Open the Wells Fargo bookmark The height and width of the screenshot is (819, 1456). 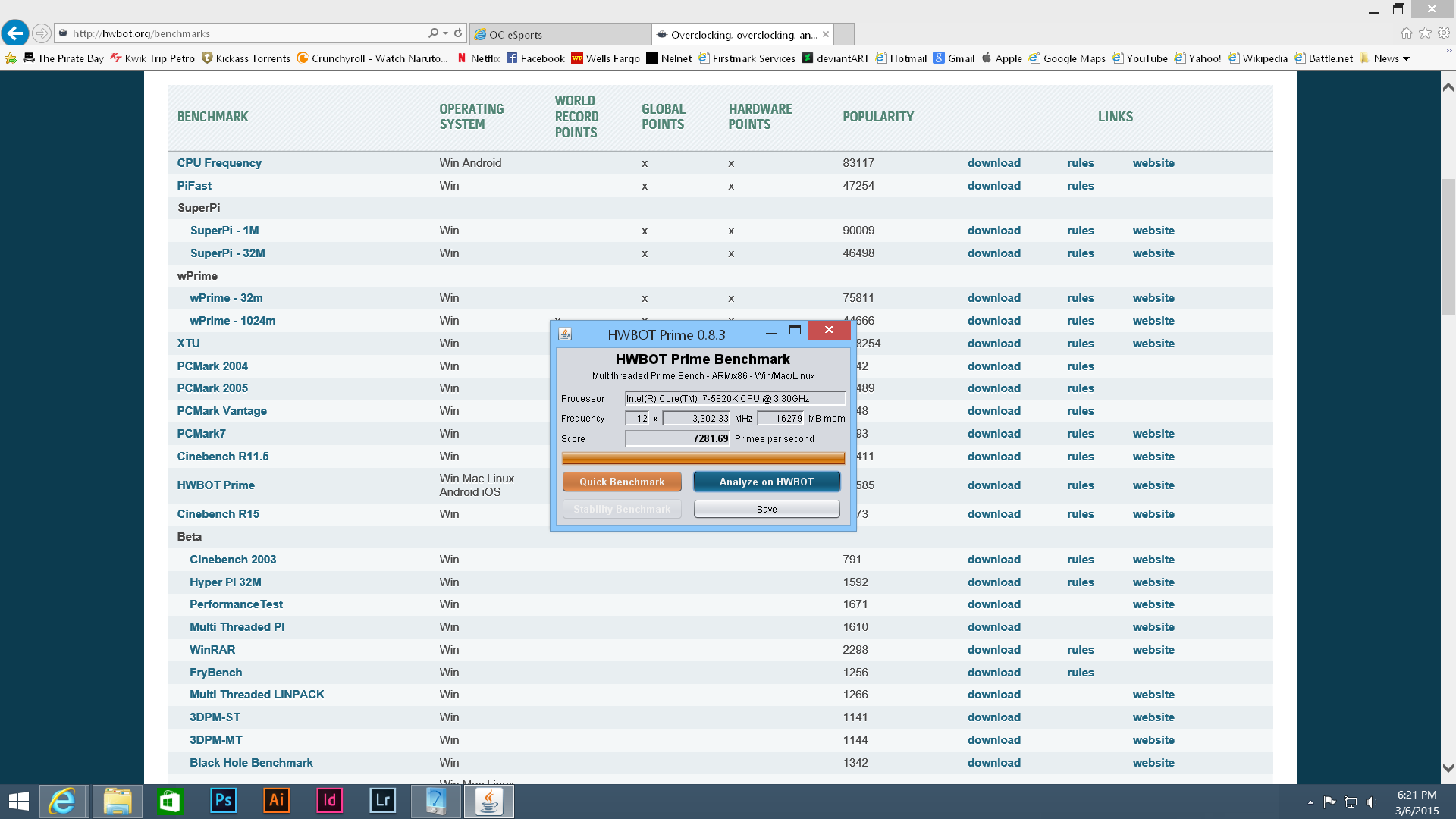[606, 58]
